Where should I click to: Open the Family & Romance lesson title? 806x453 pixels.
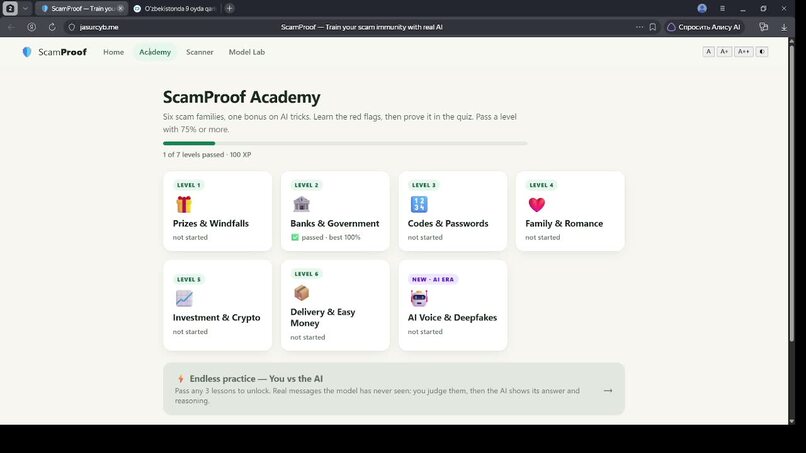(564, 224)
